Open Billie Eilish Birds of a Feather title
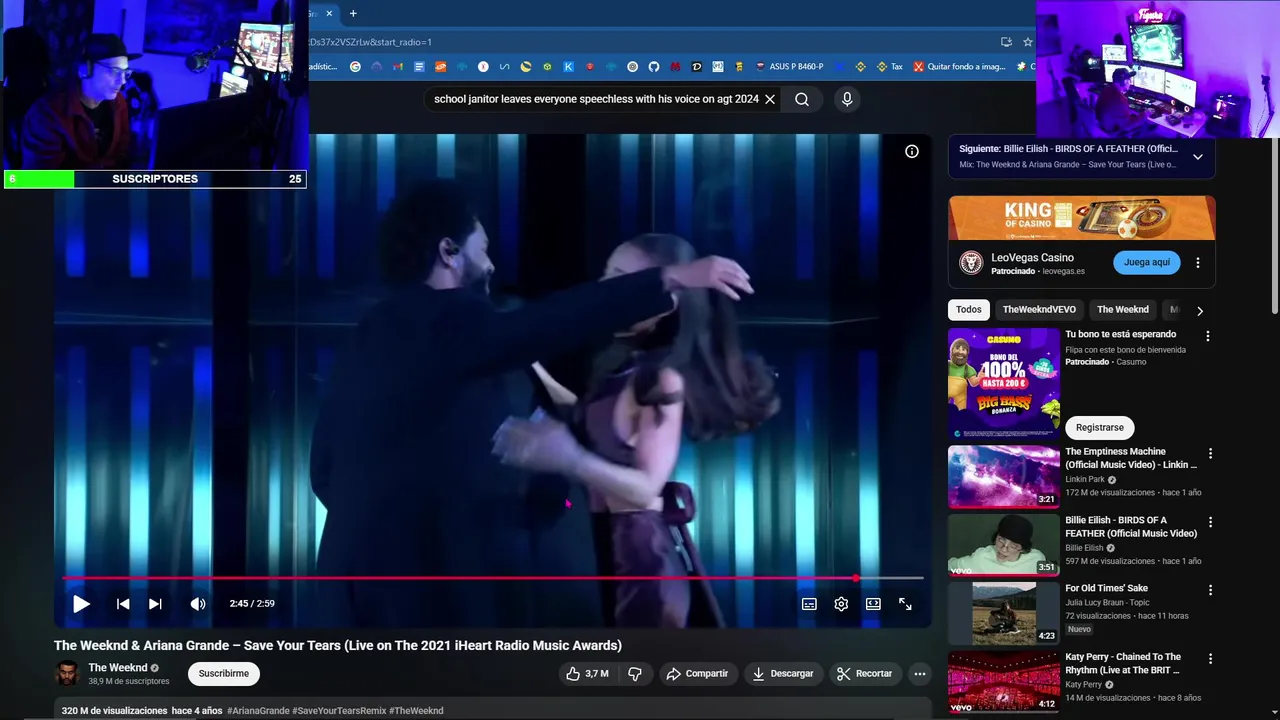 [1131, 527]
